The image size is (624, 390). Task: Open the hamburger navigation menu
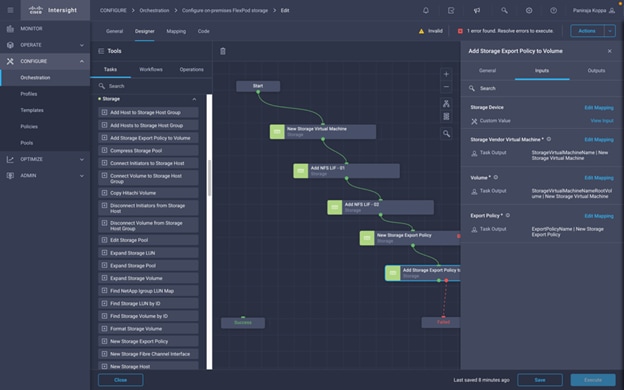[10, 10]
